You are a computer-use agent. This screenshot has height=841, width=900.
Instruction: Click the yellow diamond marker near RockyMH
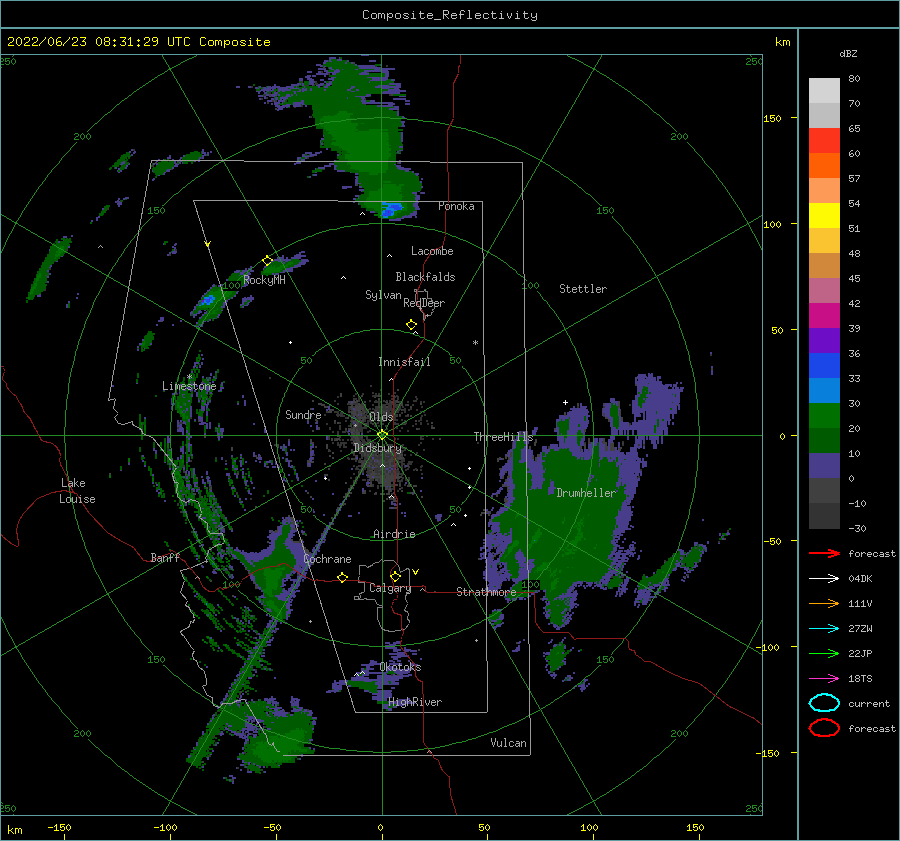pyautogui.click(x=267, y=261)
